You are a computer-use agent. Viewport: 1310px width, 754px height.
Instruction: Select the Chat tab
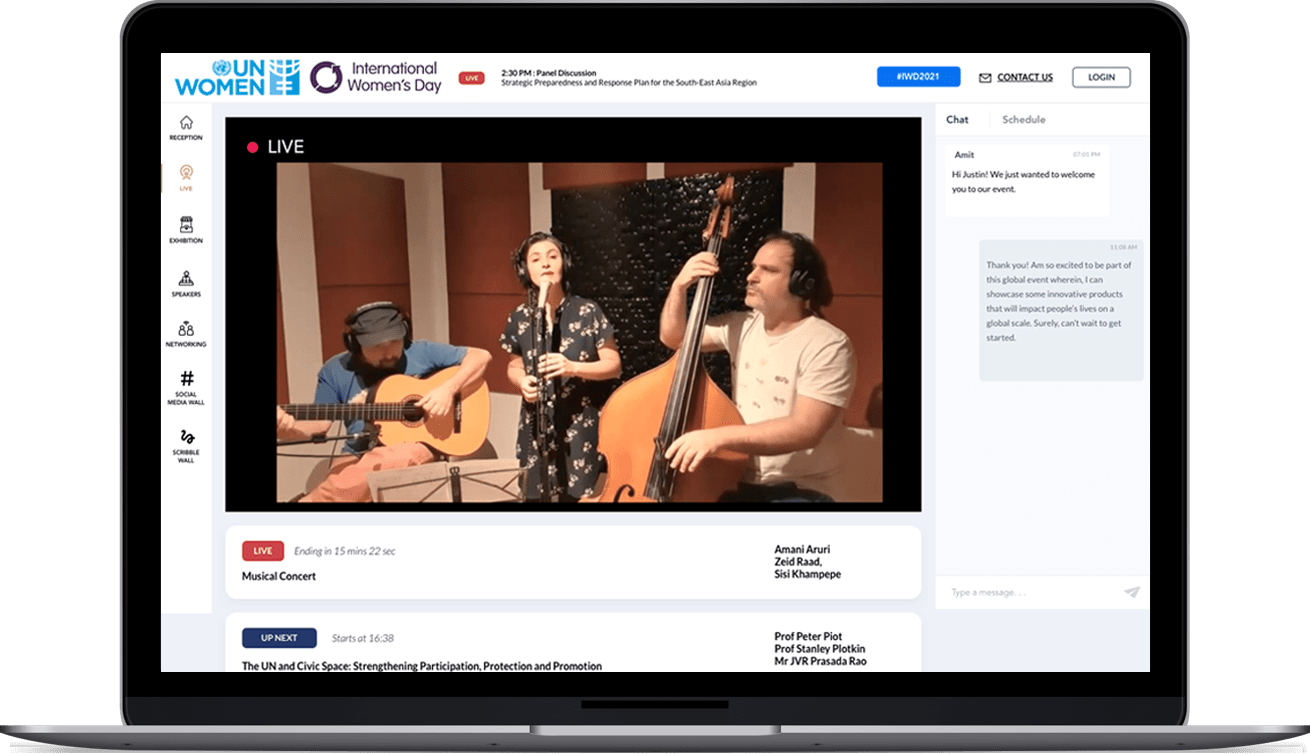click(957, 119)
